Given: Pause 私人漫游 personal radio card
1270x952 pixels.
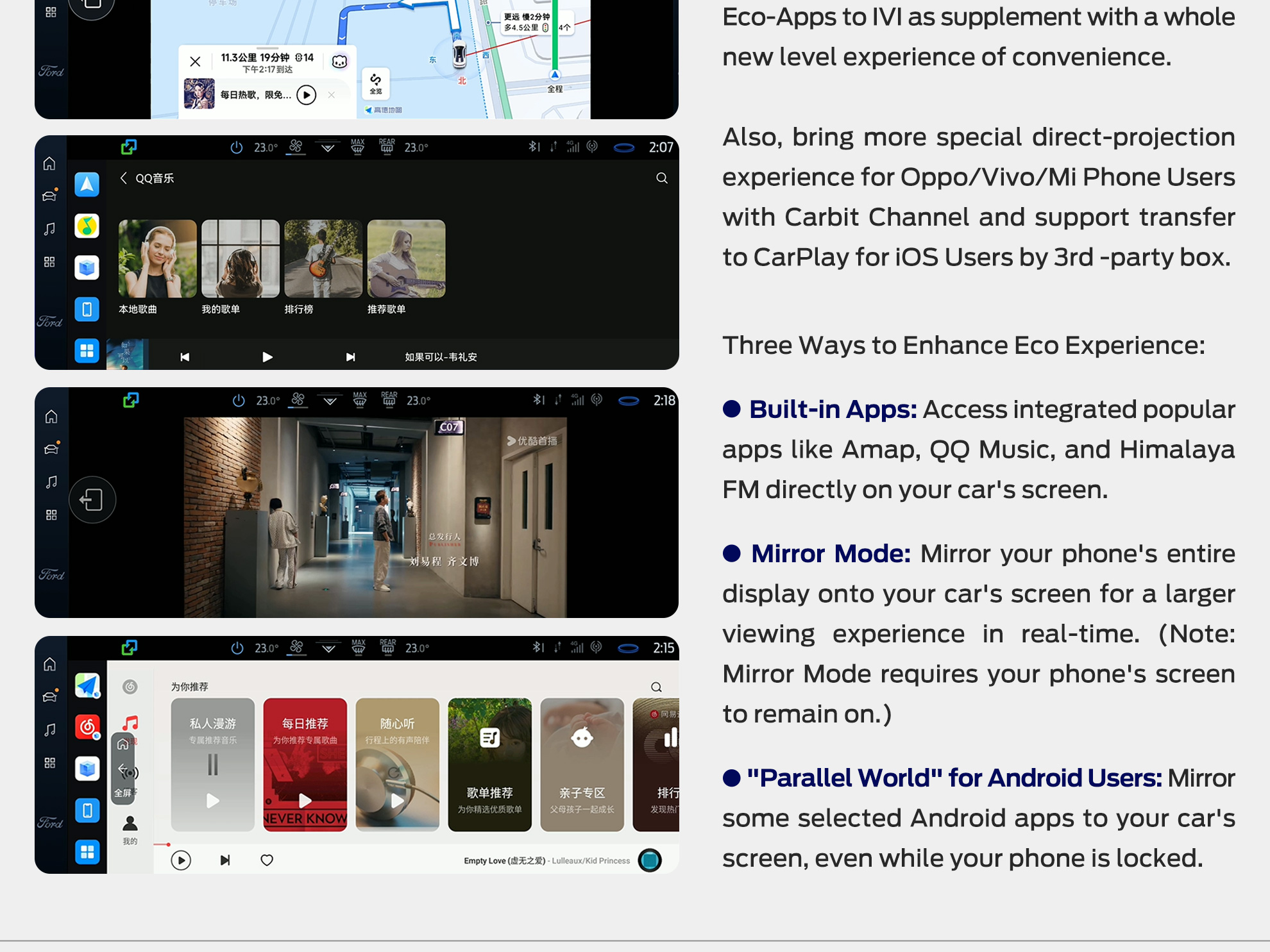Looking at the screenshot, I should click(x=212, y=765).
